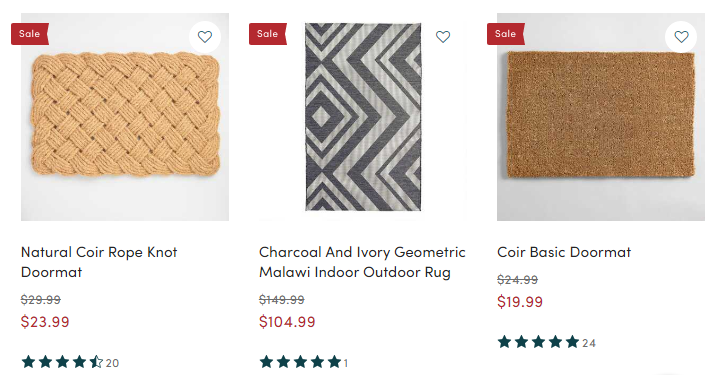Click the Sale badge on charcoal geometric rug
The width and height of the screenshot is (712, 375).
(x=267, y=34)
